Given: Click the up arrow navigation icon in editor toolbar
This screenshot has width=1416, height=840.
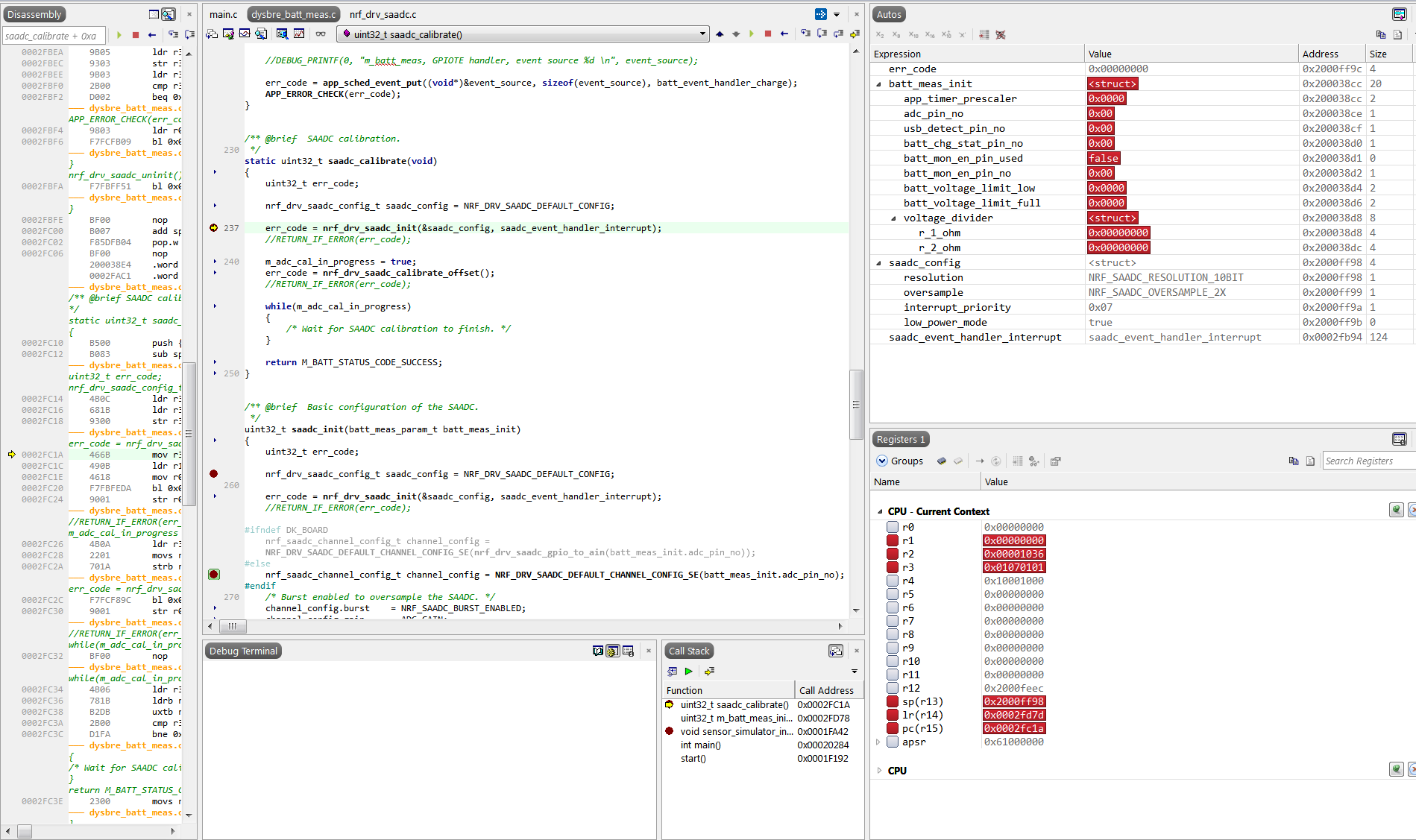Looking at the screenshot, I should tap(720, 34).
